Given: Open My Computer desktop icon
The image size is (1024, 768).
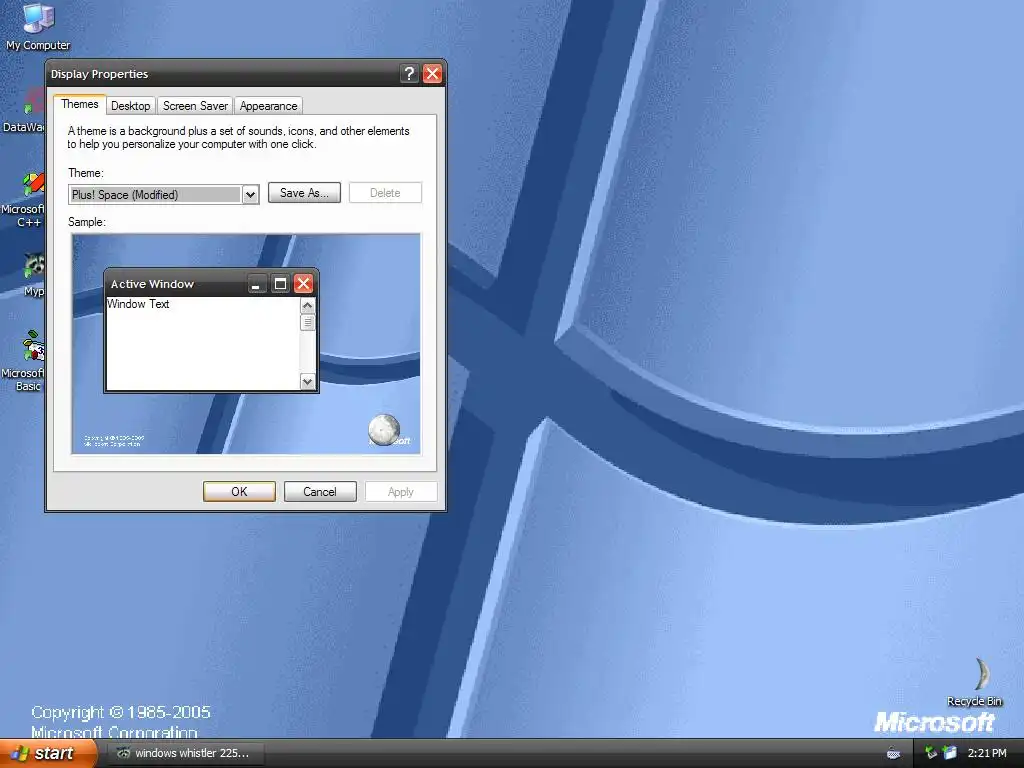Looking at the screenshot, I should tap(37, 26).
